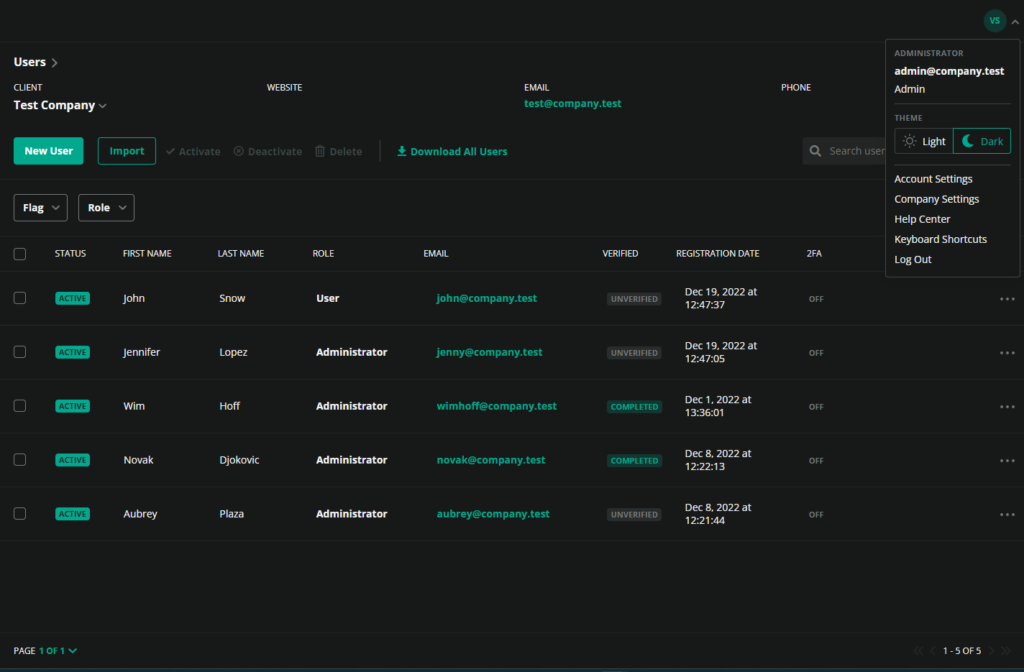Viewport: 1024px width, 672px height.
Task: Click the ACTIVE status badge for John
Action: (72, 298)
